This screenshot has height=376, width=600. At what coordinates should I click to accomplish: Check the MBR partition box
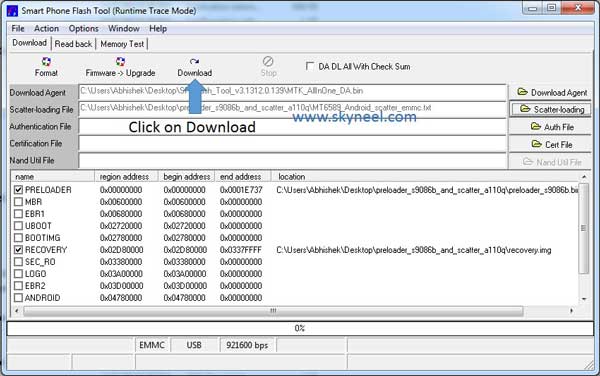tap(18, 202)
